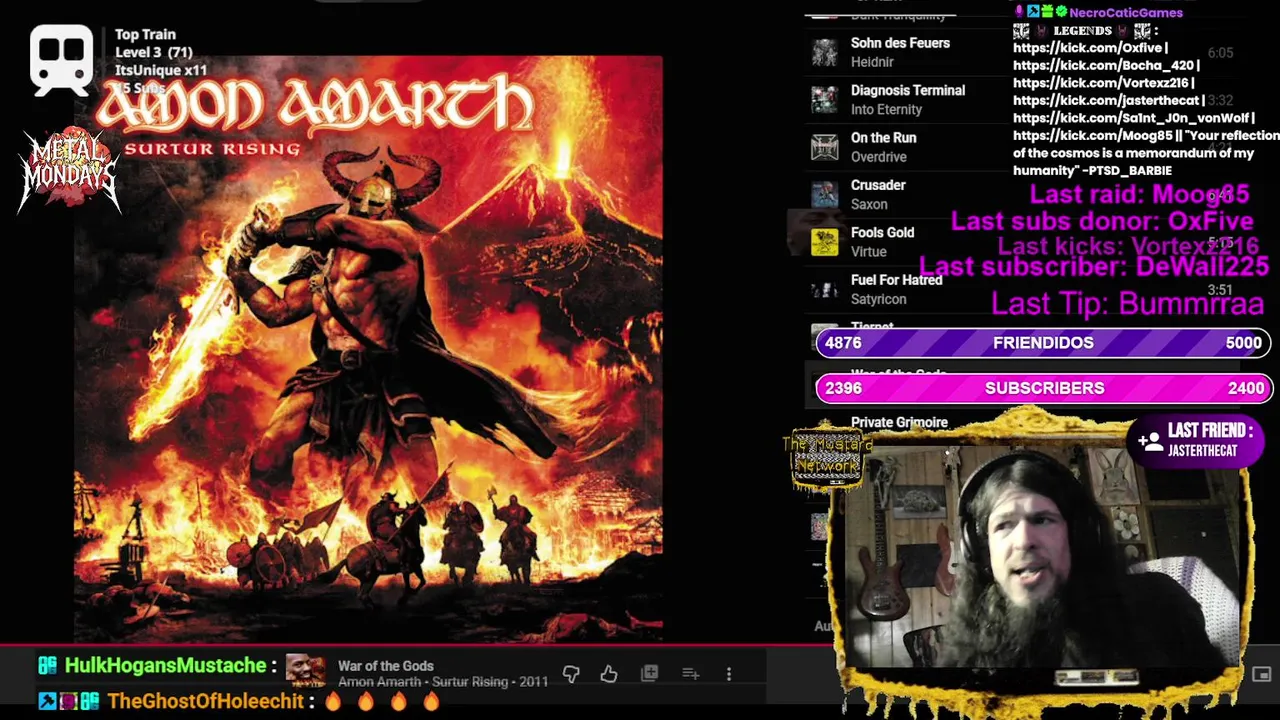Image resolution: width=1280 pixels, height=720 pixels.
Task: Select Diagnosis Terminal album thumbnail
Action: coord(824,100)
